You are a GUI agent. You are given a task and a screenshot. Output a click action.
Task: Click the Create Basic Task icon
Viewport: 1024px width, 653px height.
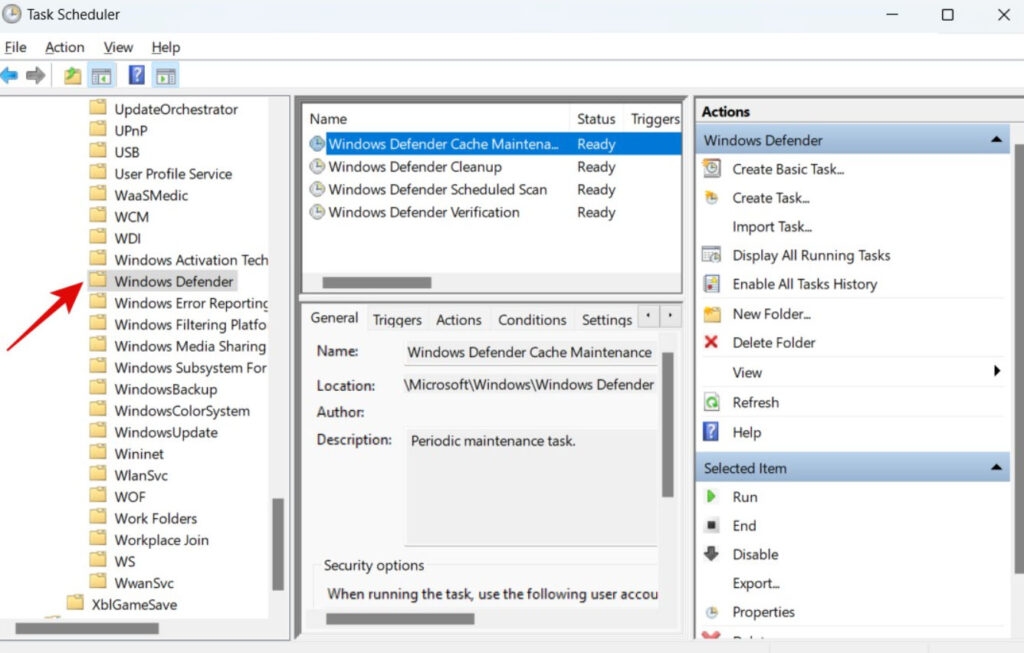coord(712,168)
